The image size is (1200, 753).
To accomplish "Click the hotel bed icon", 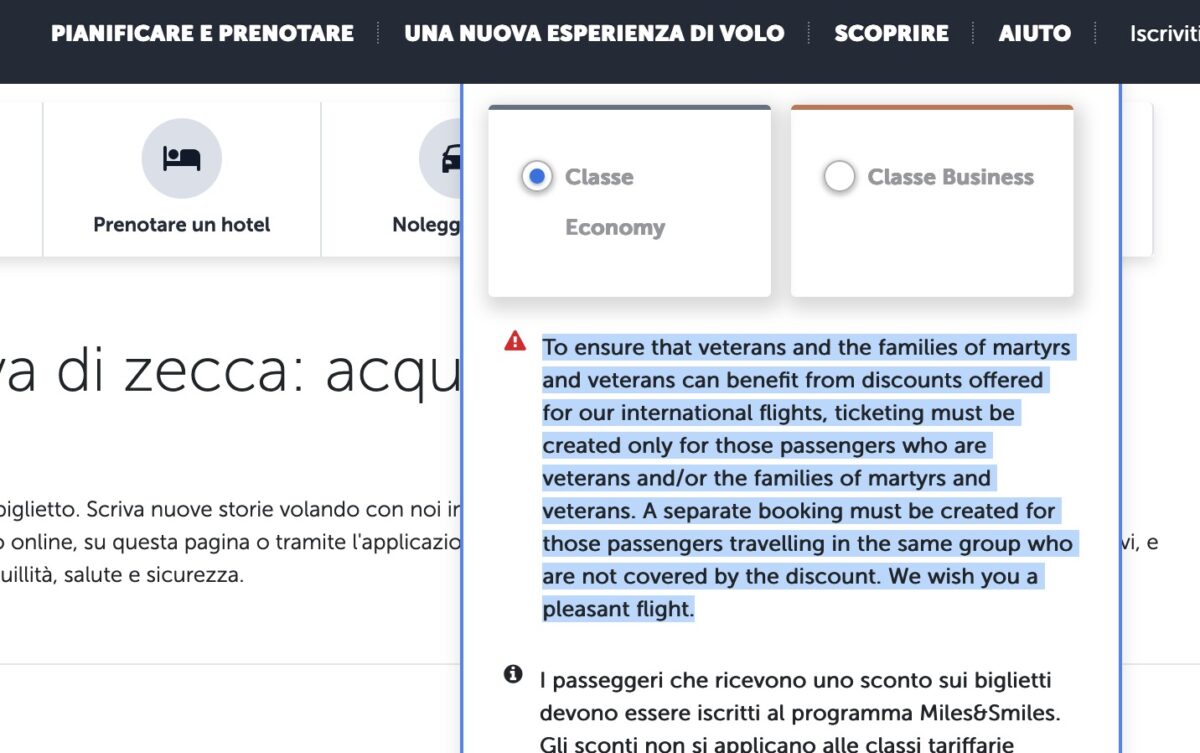I will pyautogui.click(x=181, y=159).
